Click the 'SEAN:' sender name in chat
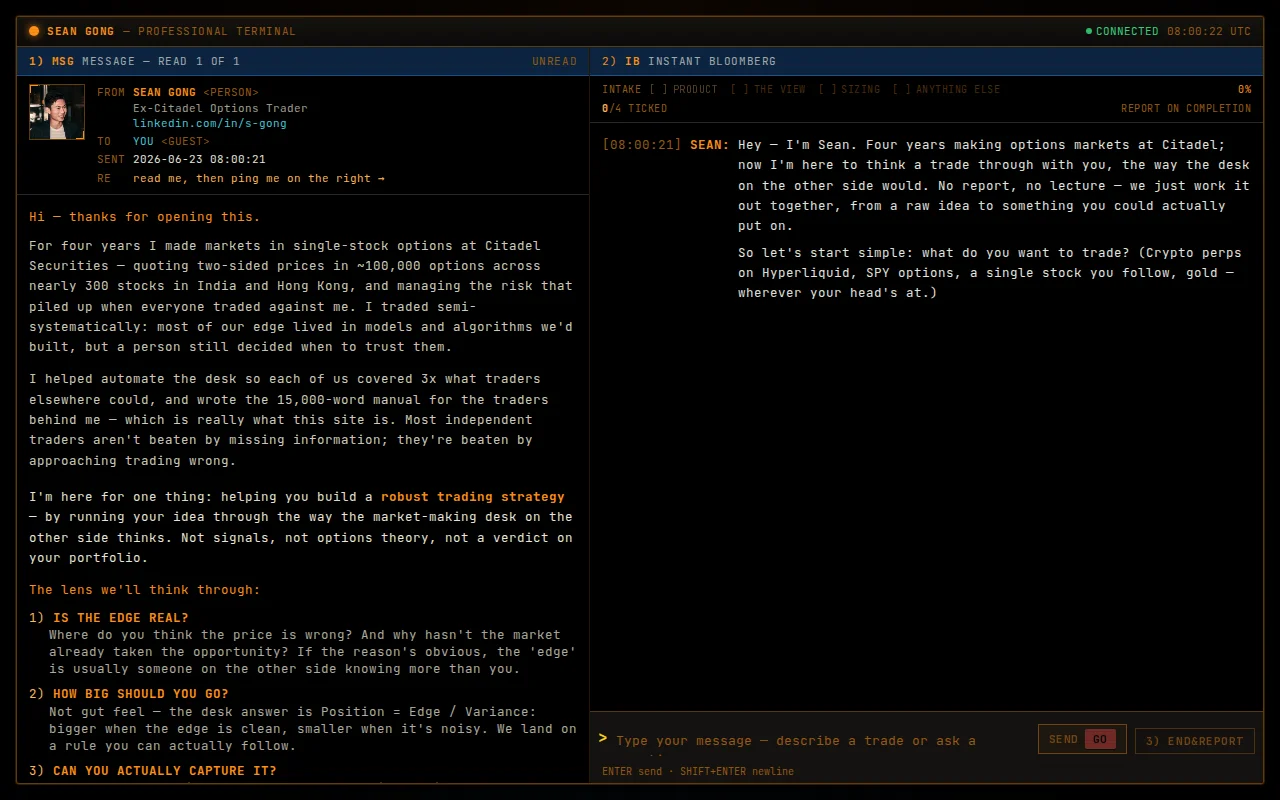 coord(710,145)
